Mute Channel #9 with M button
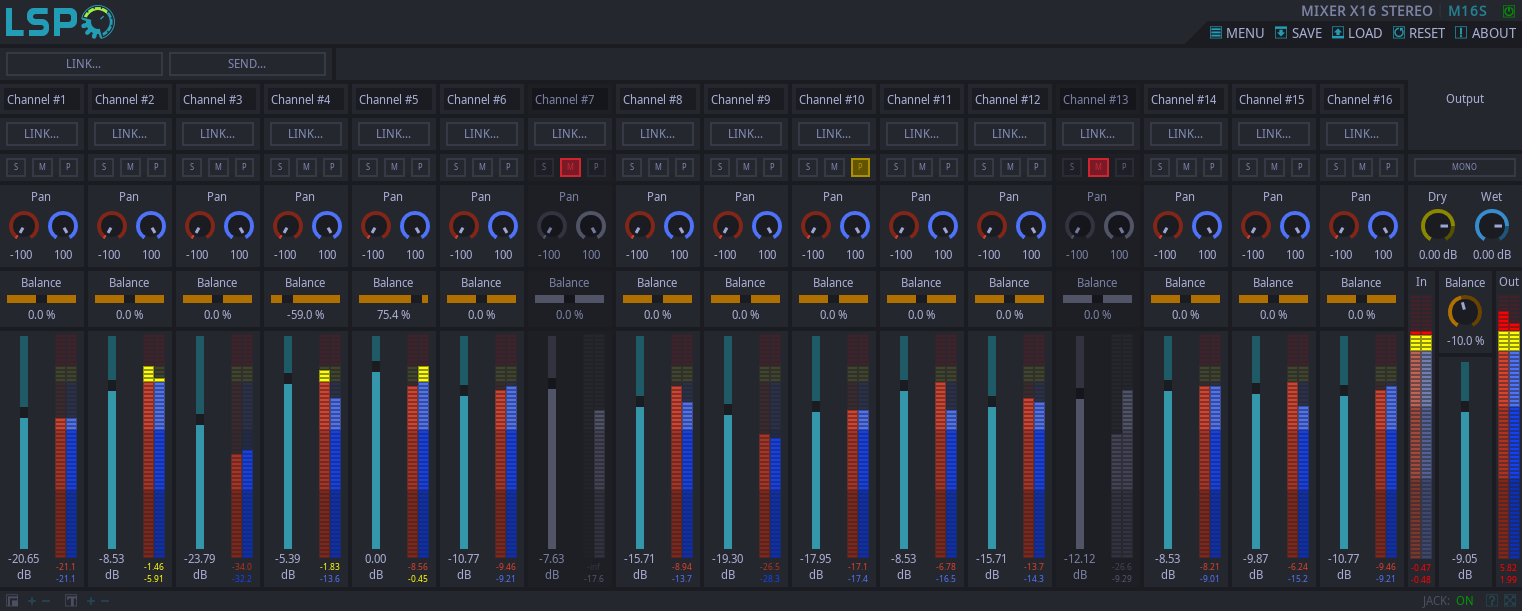The width and height of the screenshot is (1522, 611). coord(746,167)
